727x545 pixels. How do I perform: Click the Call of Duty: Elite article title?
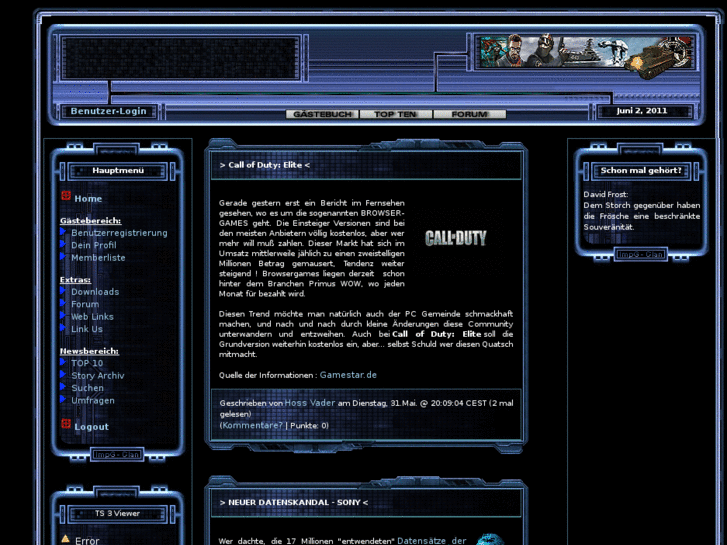coord(265,165)
